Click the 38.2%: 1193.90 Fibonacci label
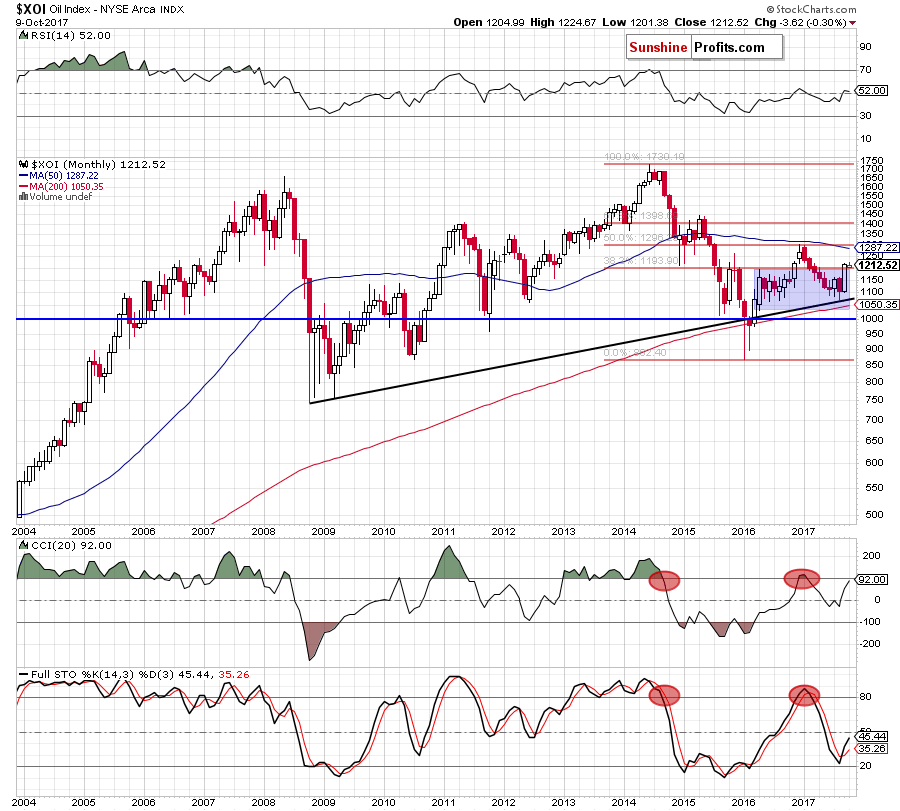The width and height of the screenshot is (900, 811). 641,261
